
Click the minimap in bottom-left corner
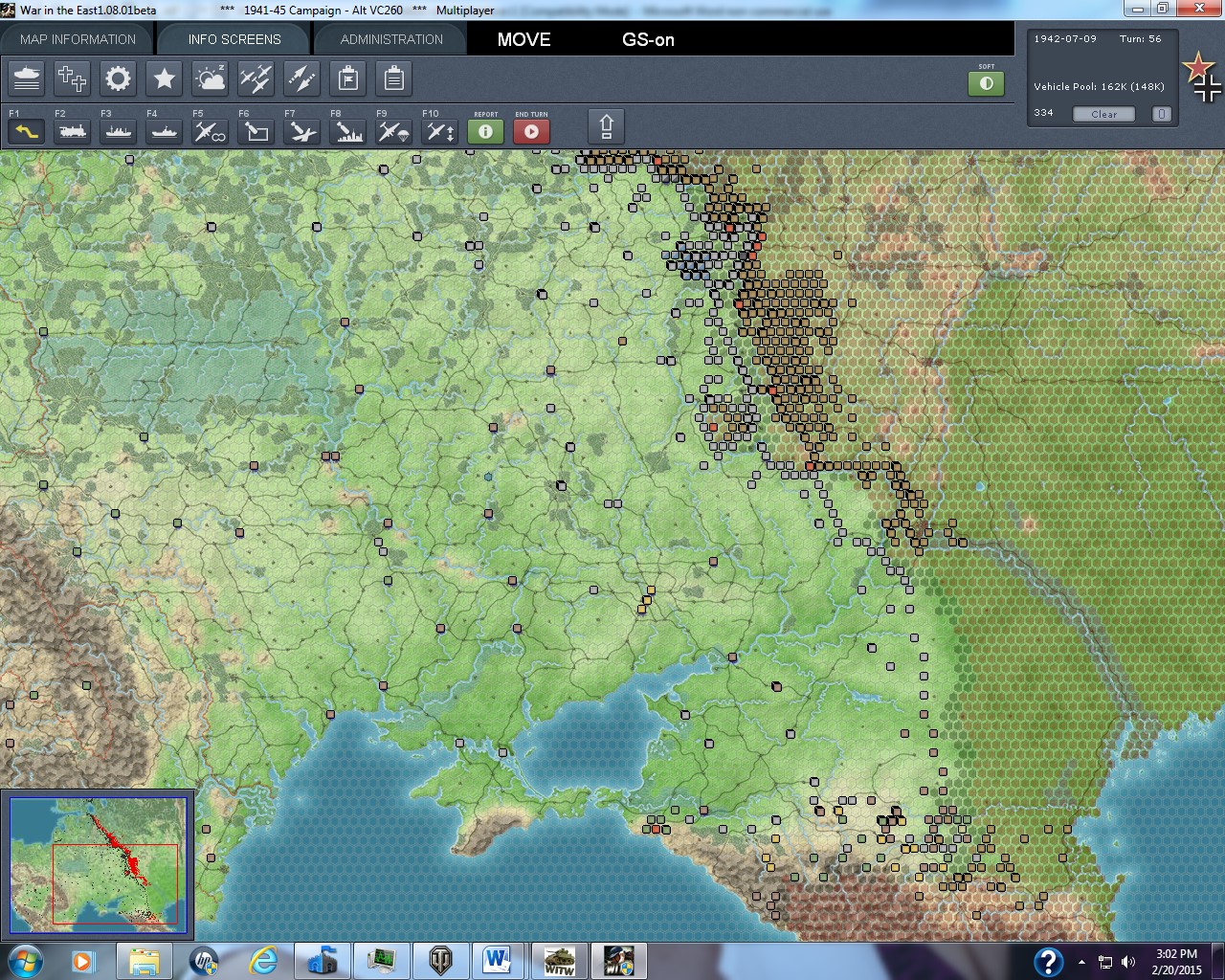pos(98,864)
